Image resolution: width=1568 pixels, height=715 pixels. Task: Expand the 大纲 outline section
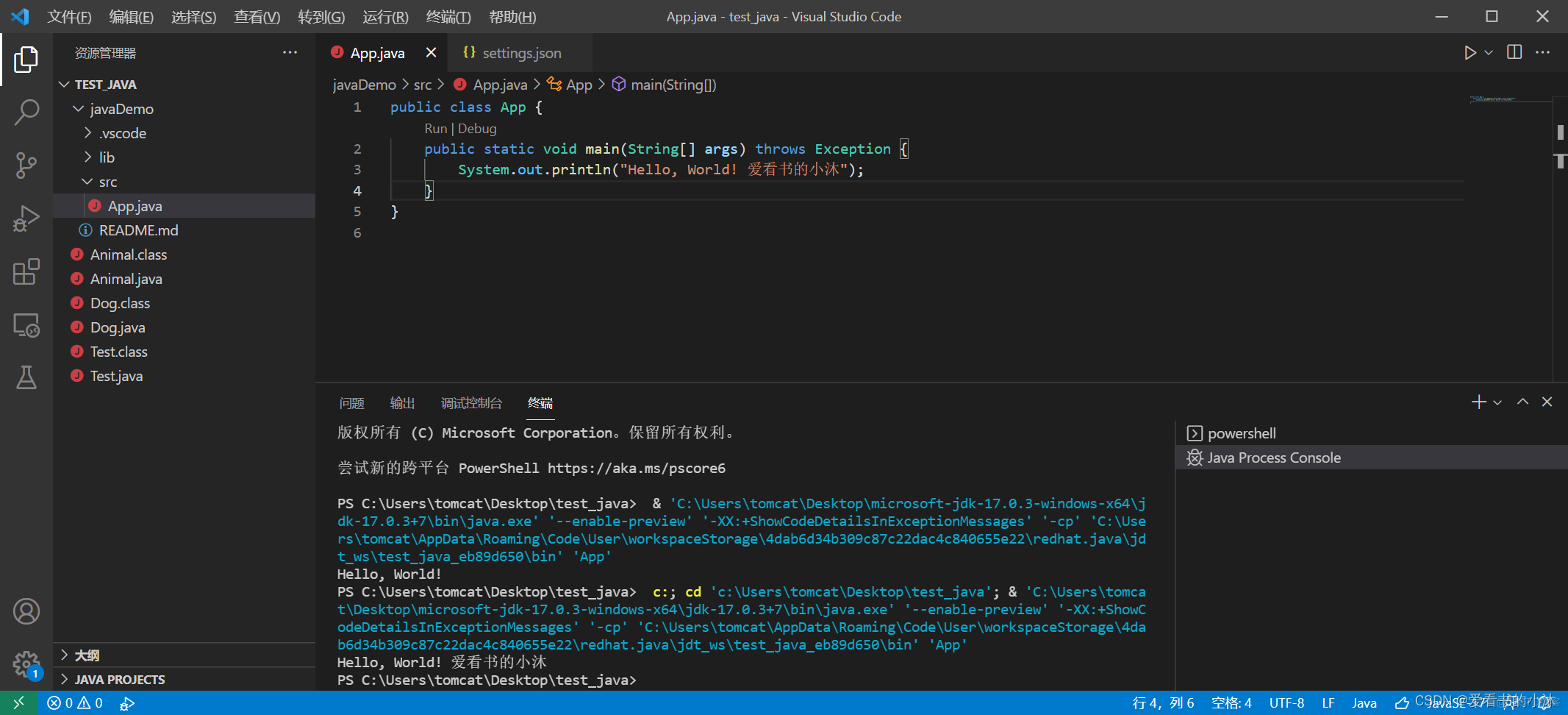[x=184, y=655]
